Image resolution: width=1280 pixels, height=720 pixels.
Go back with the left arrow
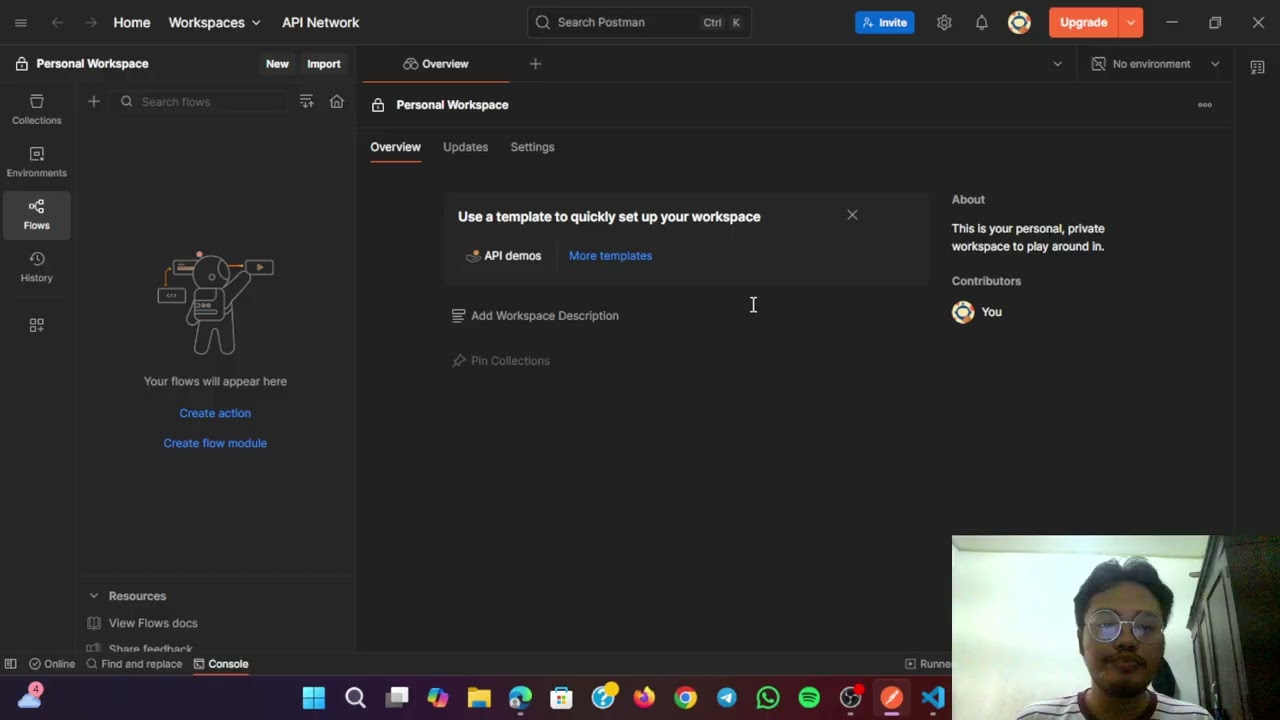point(57,22)
